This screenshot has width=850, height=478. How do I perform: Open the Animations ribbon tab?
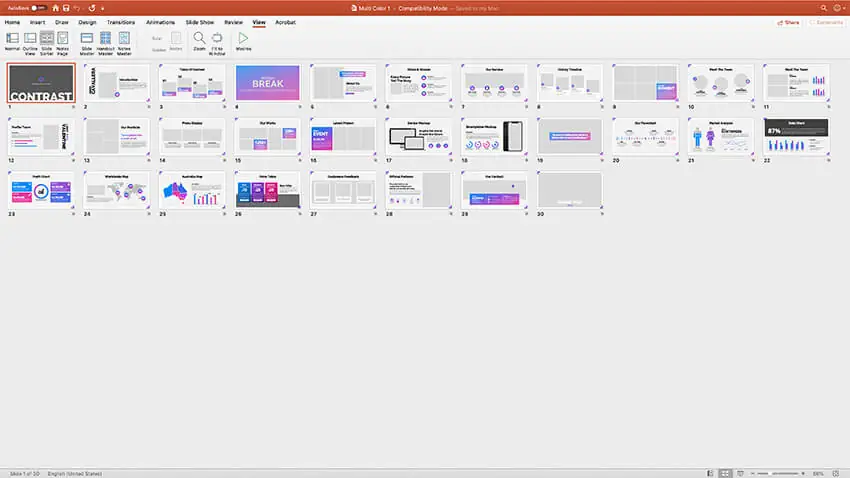(x=160, y=22)
